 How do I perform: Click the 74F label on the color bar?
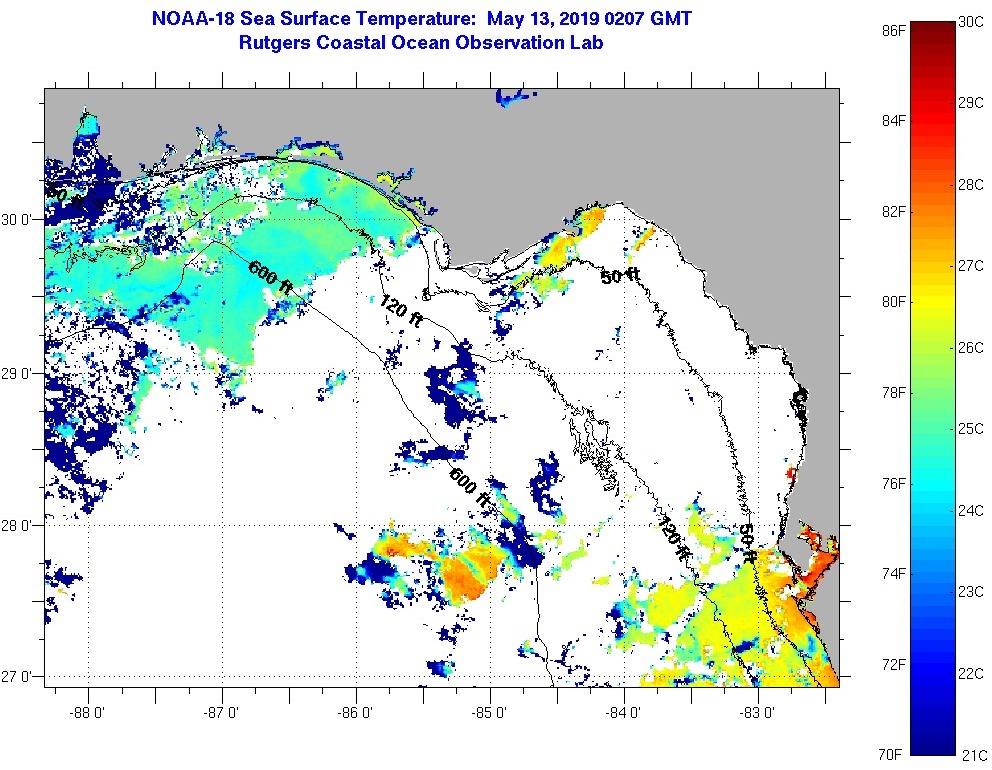893,574
